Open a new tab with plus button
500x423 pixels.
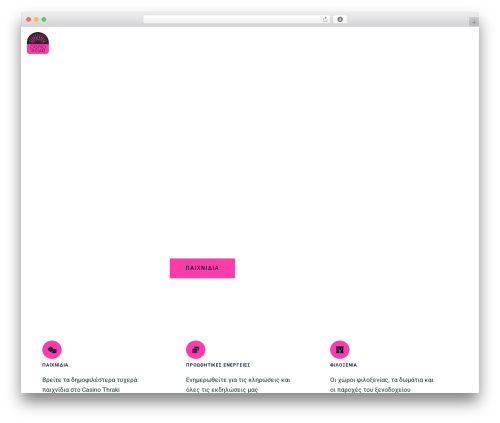[474, 22]
